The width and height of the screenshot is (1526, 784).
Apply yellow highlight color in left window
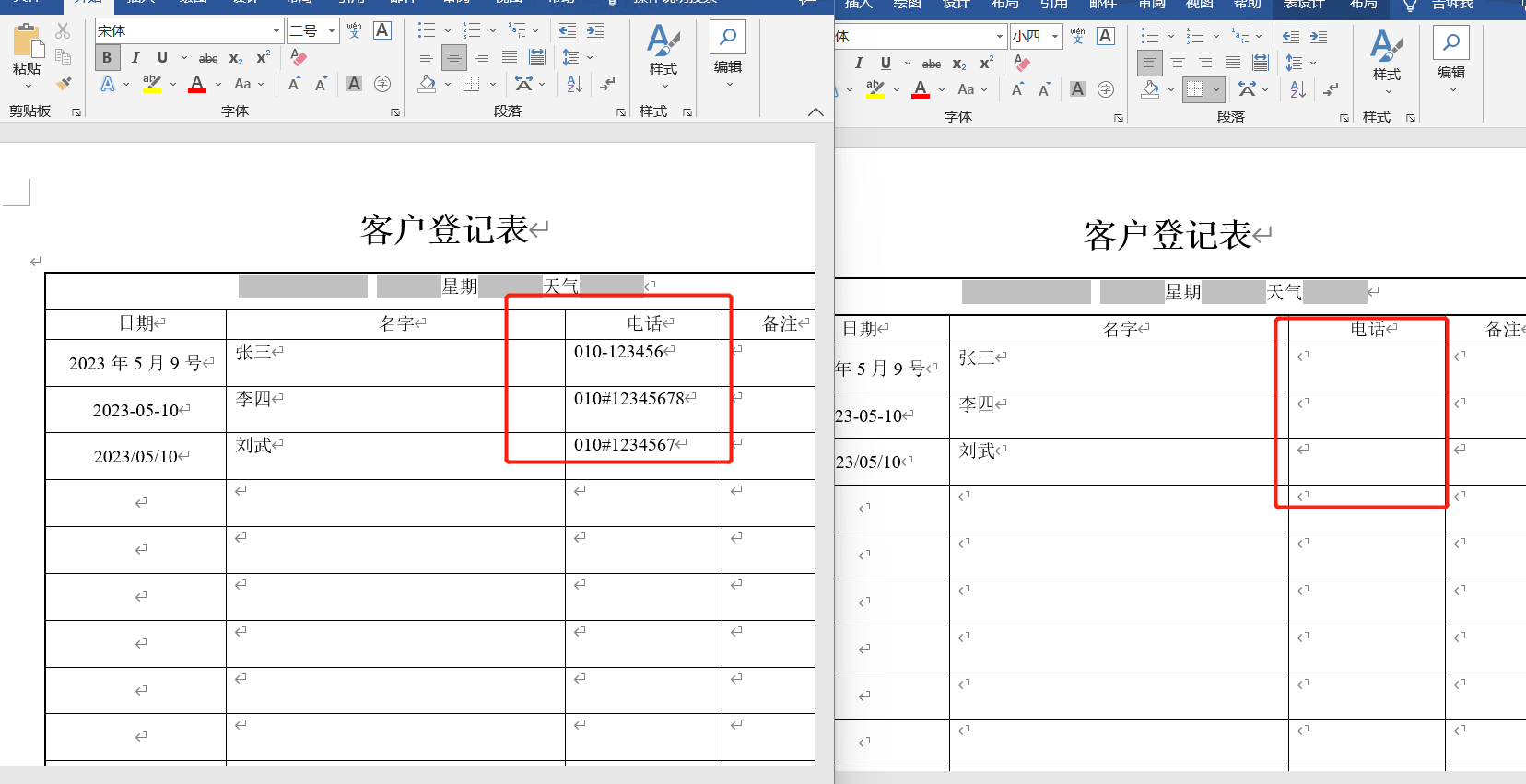point(152,84)
